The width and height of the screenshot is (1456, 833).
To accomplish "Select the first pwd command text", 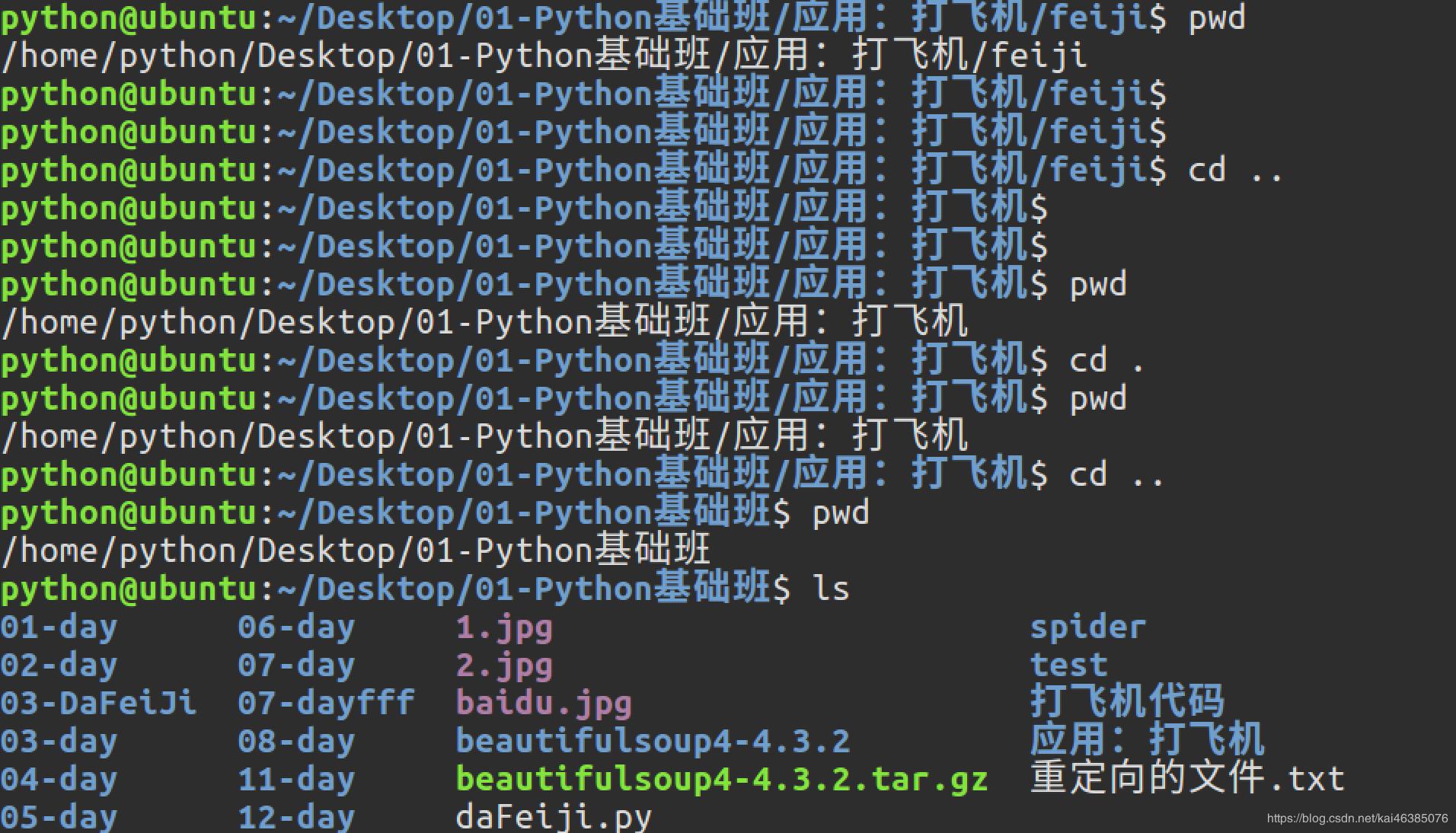I will 1214,18.
